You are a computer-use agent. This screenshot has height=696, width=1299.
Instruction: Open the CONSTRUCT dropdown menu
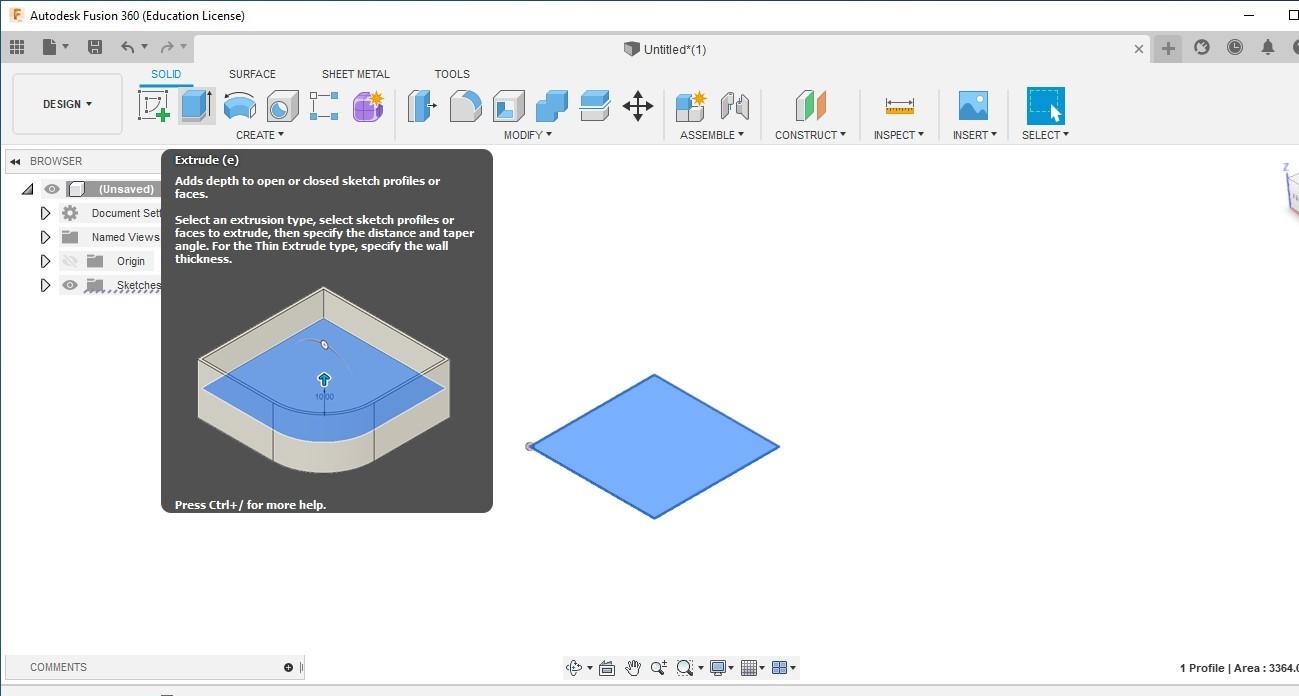pyautogui.click(x=810, y=135)
